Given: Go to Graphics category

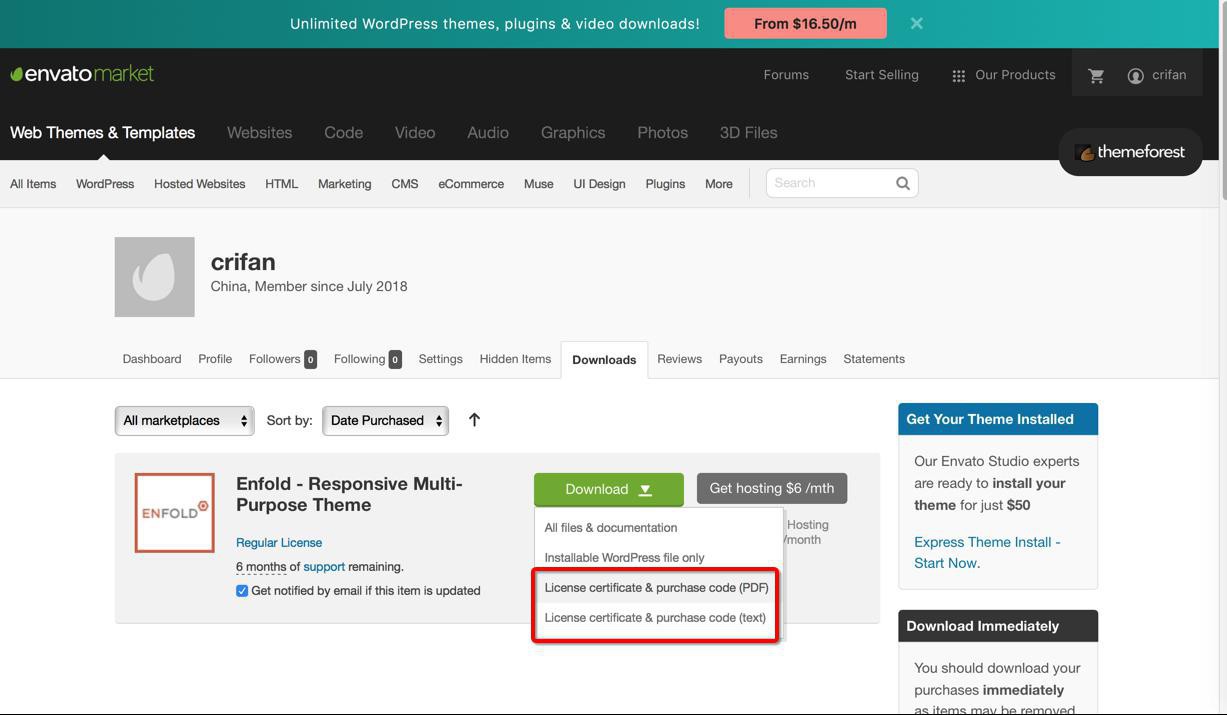Looking at the screenshot, I should (x=573, y=133).
